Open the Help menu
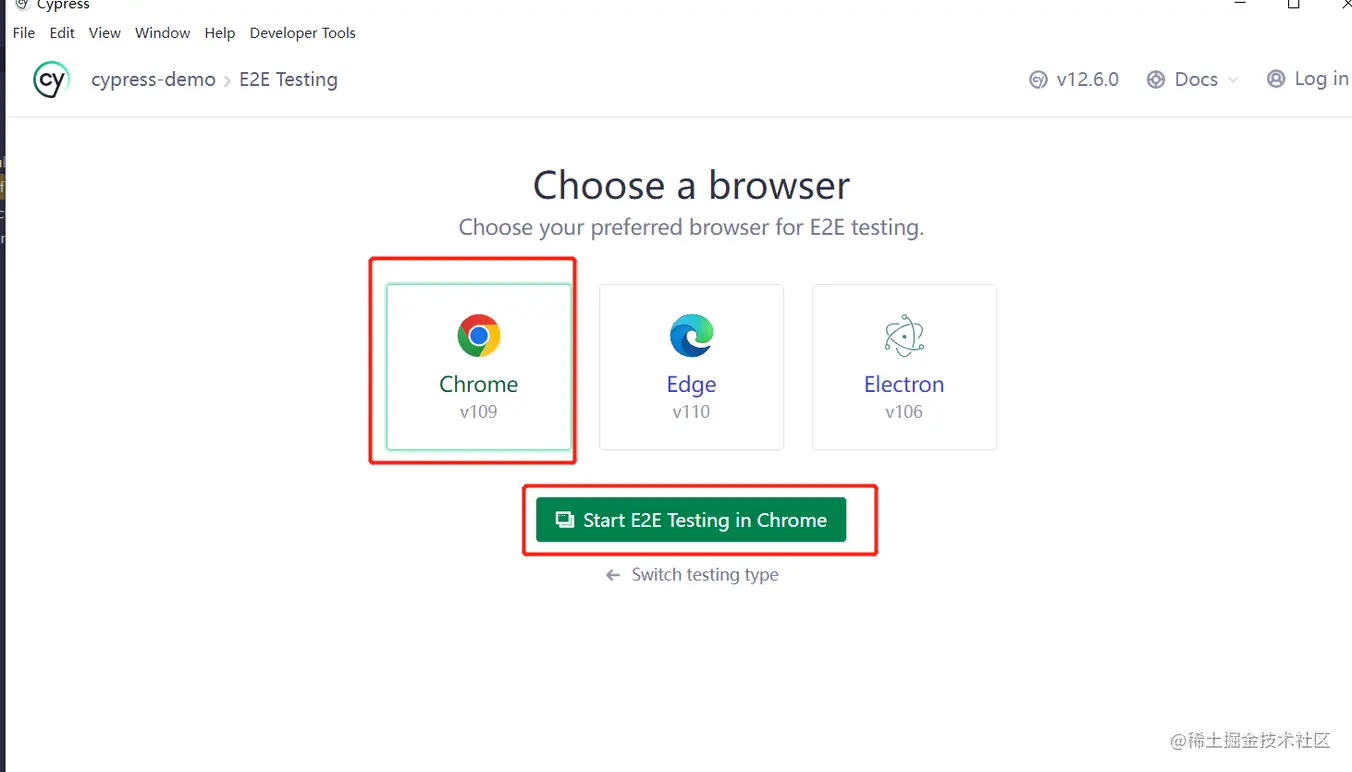 pyautogui.click(x=220, y=33)
